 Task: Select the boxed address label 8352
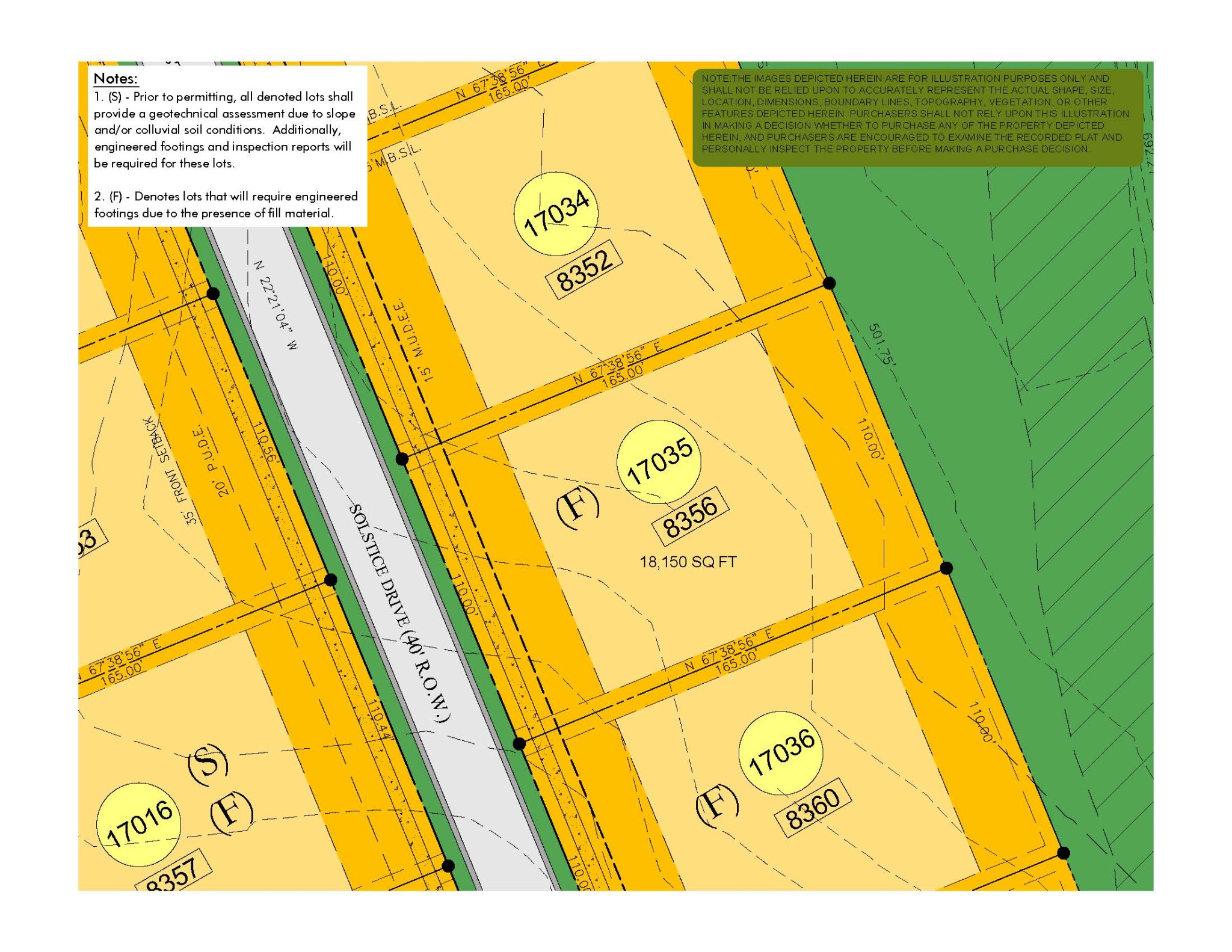[584, 270]
